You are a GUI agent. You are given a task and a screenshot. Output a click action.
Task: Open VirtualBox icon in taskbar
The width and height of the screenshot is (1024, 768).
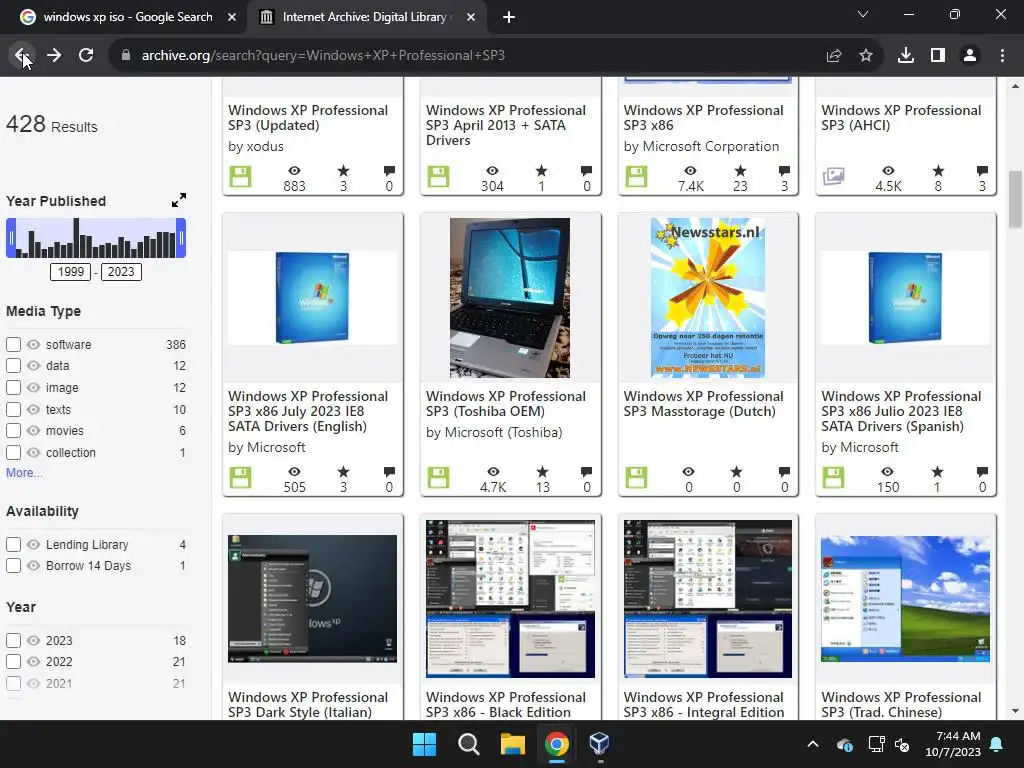[x=600, y=743]
